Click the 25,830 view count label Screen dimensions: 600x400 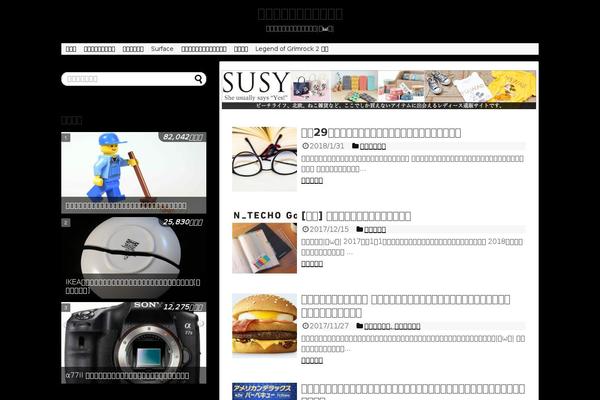pyautogui.click(x=183, y=222)
